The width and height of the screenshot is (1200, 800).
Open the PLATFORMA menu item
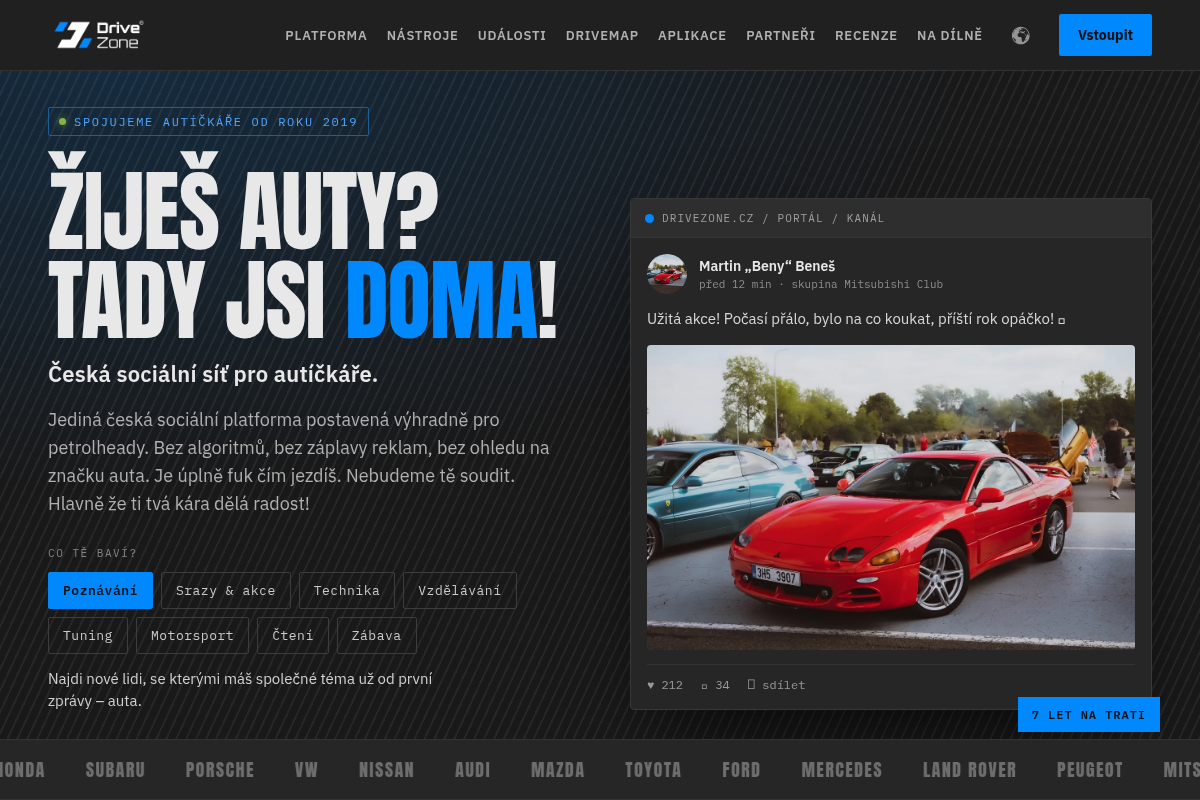click(326, 35)
